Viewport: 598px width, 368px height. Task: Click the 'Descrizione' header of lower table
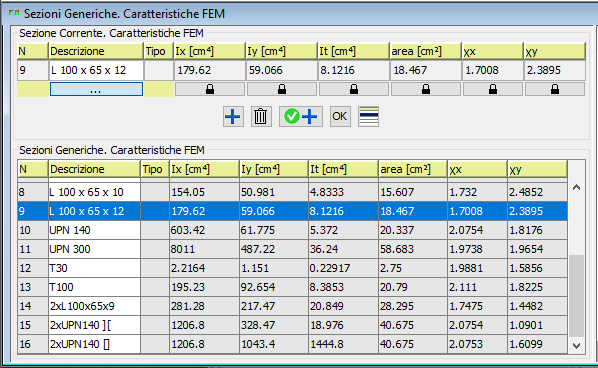[x=94, y=169]
